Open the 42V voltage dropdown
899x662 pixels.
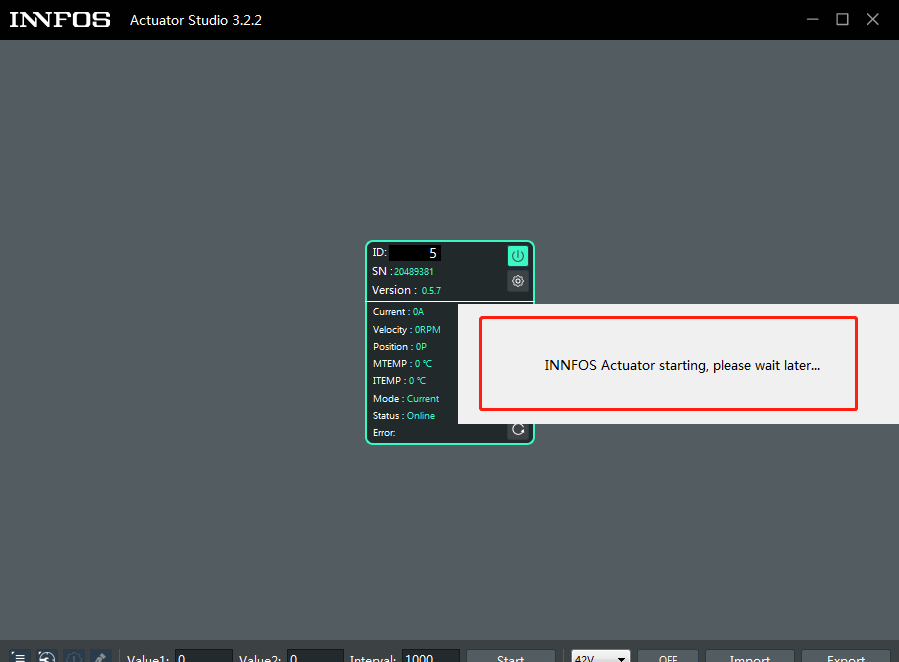(x=600, y=657)
